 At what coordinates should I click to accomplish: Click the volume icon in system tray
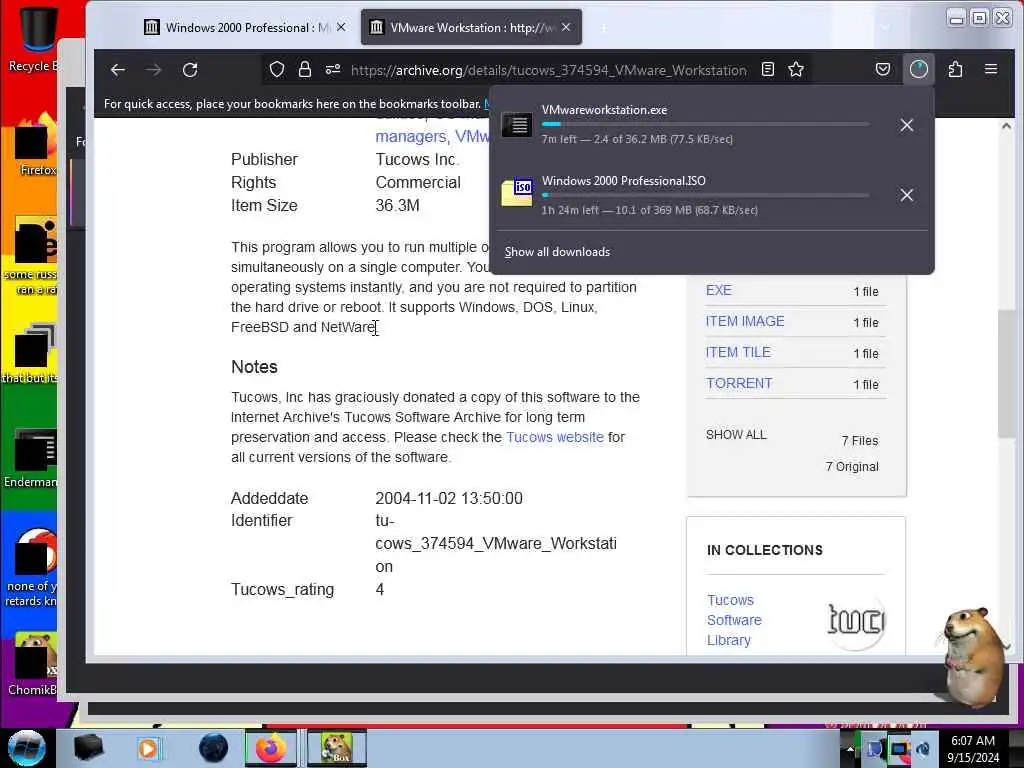coord(923,749)
